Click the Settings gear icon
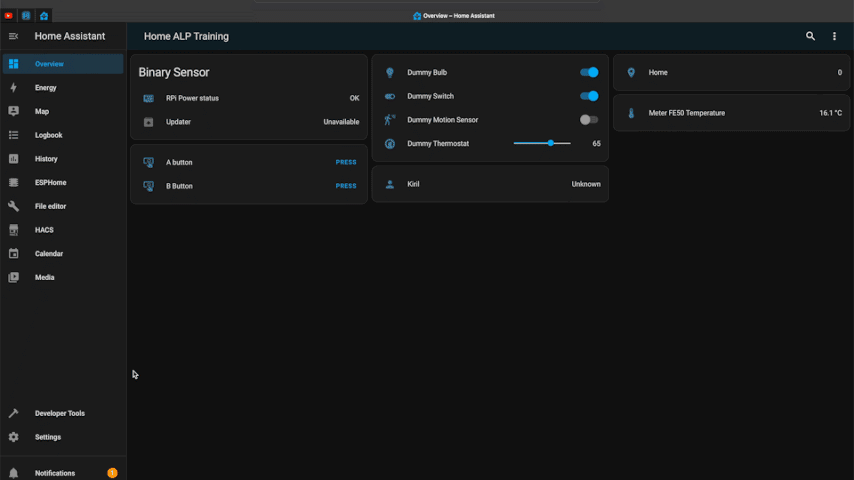The width and height of the screenshot is (854, 480). pyautogui.click(x=14, y=437)
